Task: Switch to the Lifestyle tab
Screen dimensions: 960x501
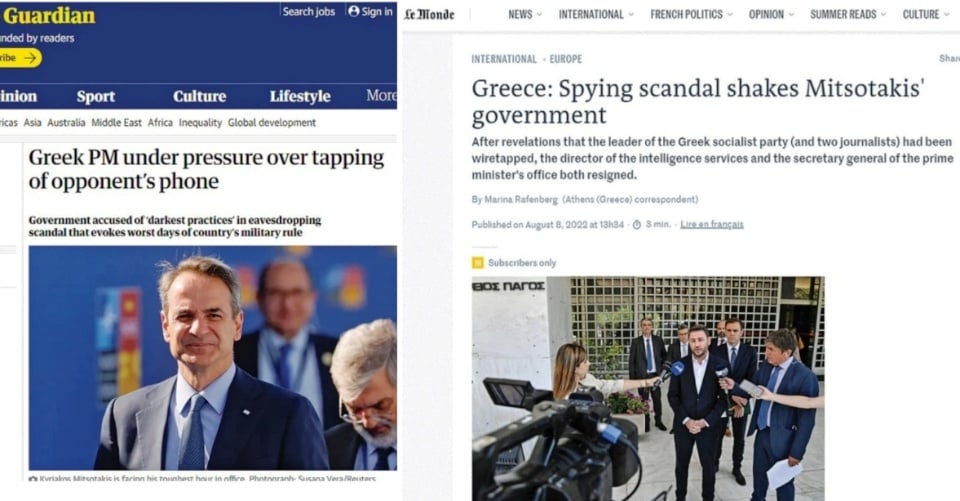Action: (300, 96)
